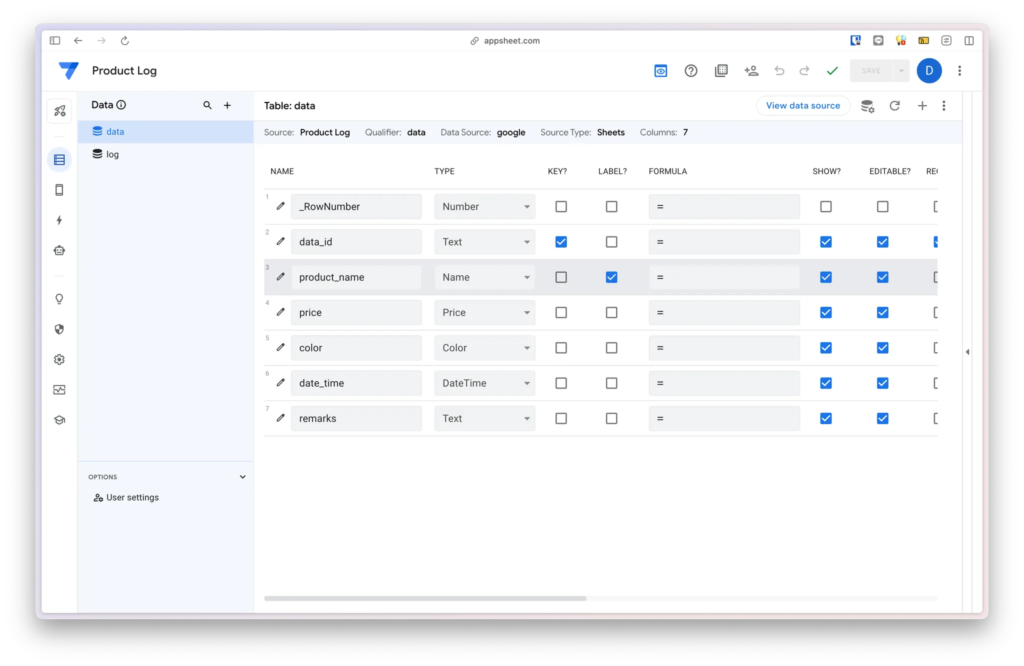Open the Price type dropdown

tap(485, 312)
